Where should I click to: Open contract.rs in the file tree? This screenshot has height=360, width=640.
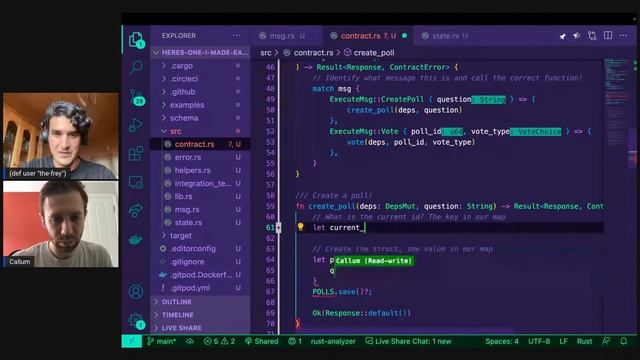[x=200, y=144]
